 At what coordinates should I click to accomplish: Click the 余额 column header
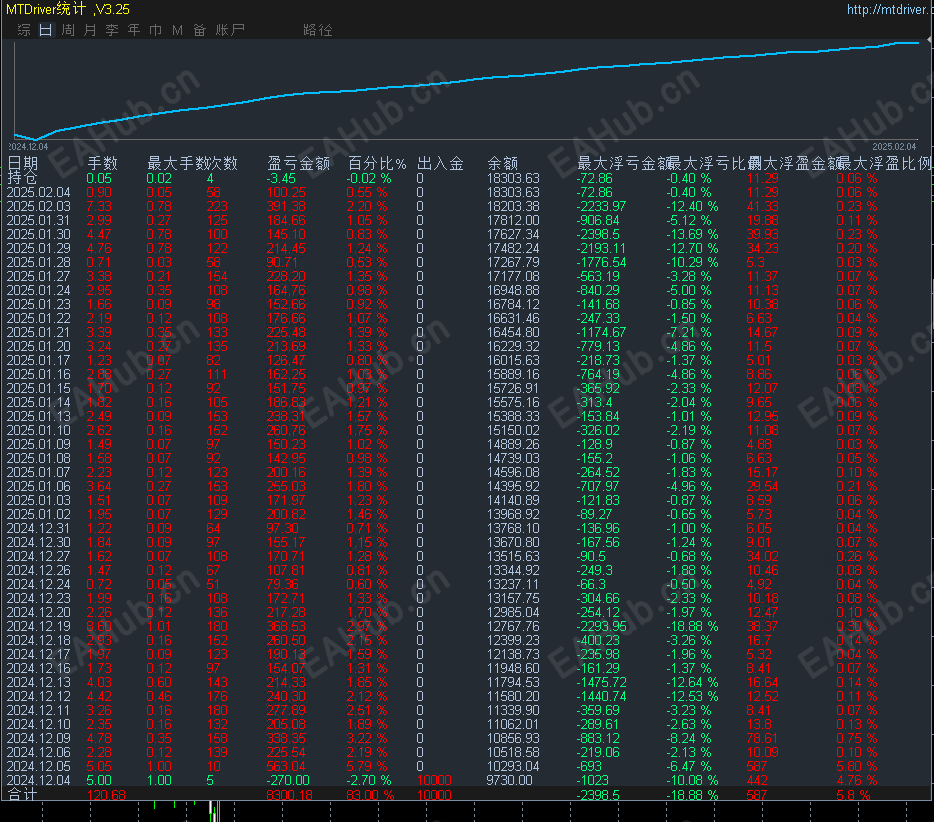[x=503, y=163]
